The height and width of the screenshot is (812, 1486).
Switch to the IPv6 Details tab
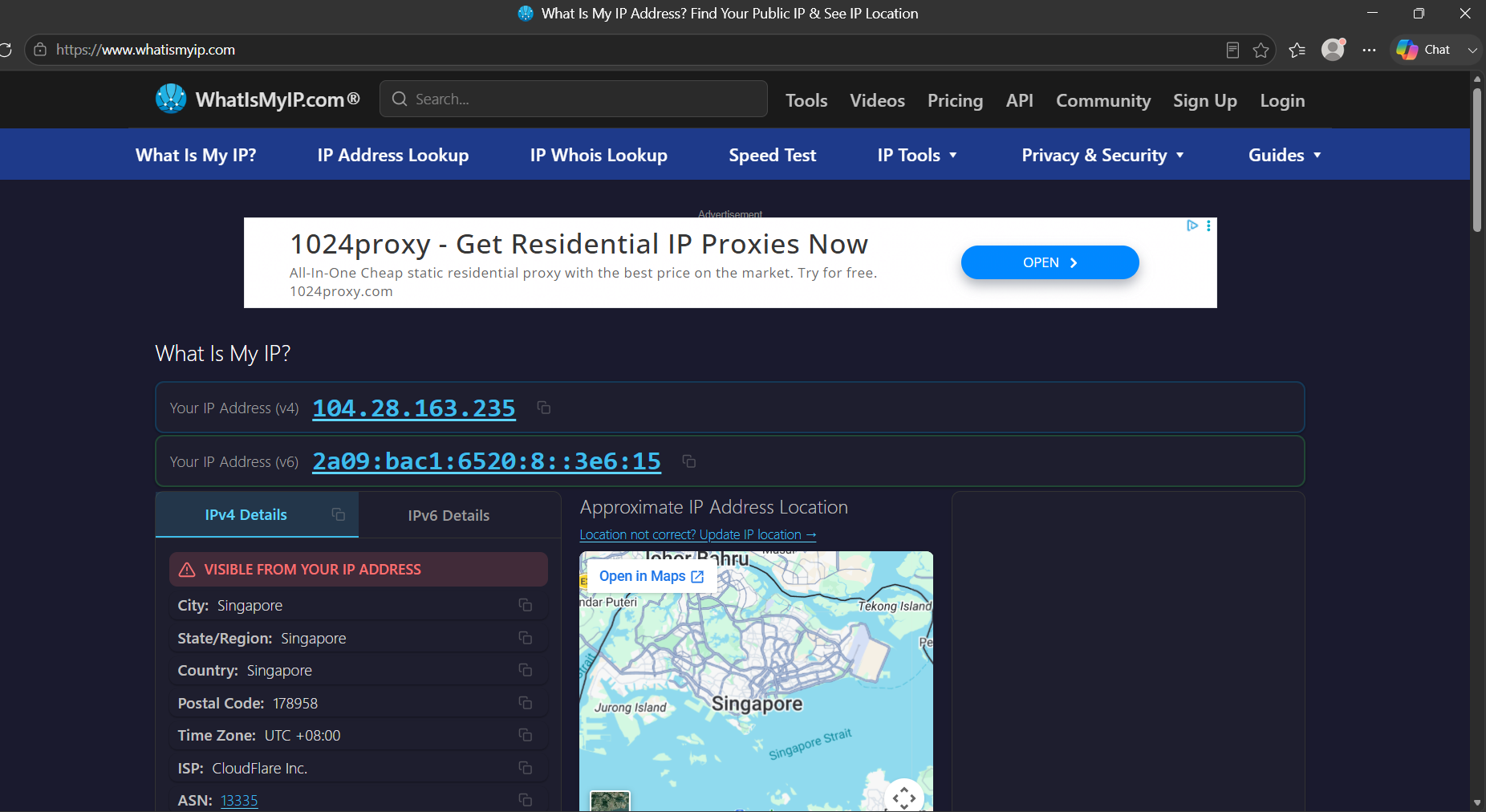449,515
